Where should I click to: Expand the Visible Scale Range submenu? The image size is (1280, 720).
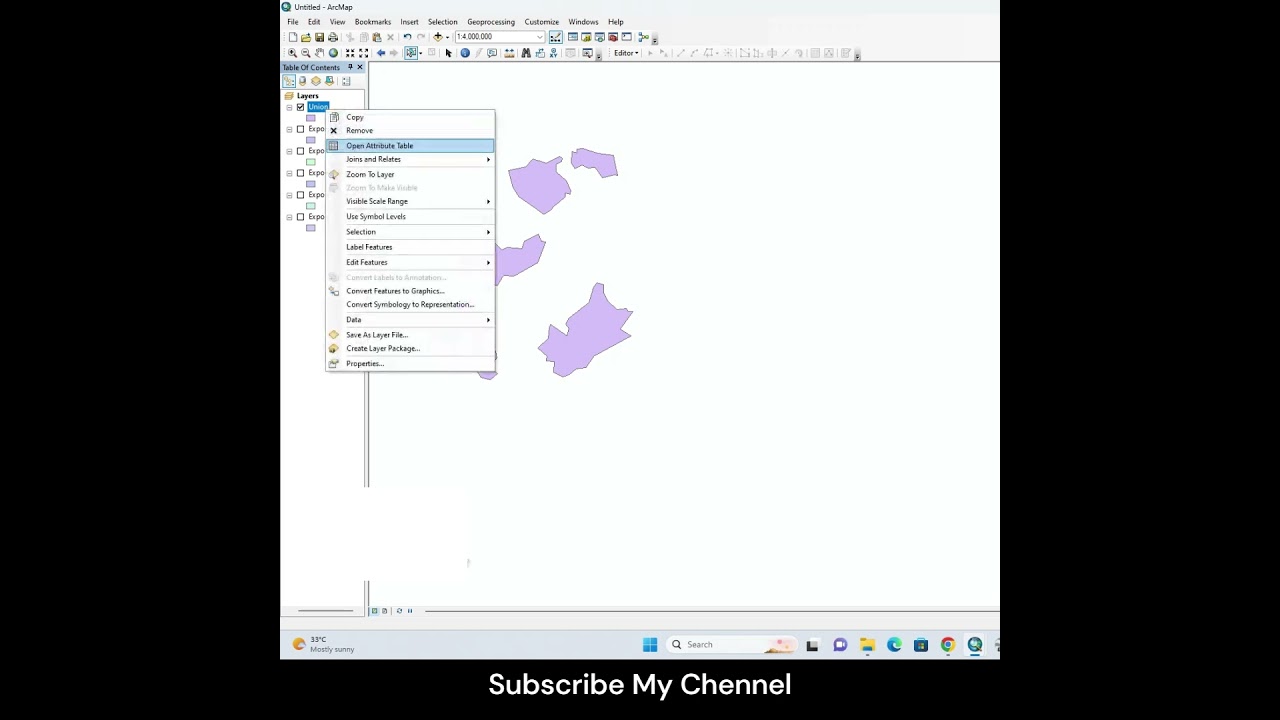pos(410,201)
